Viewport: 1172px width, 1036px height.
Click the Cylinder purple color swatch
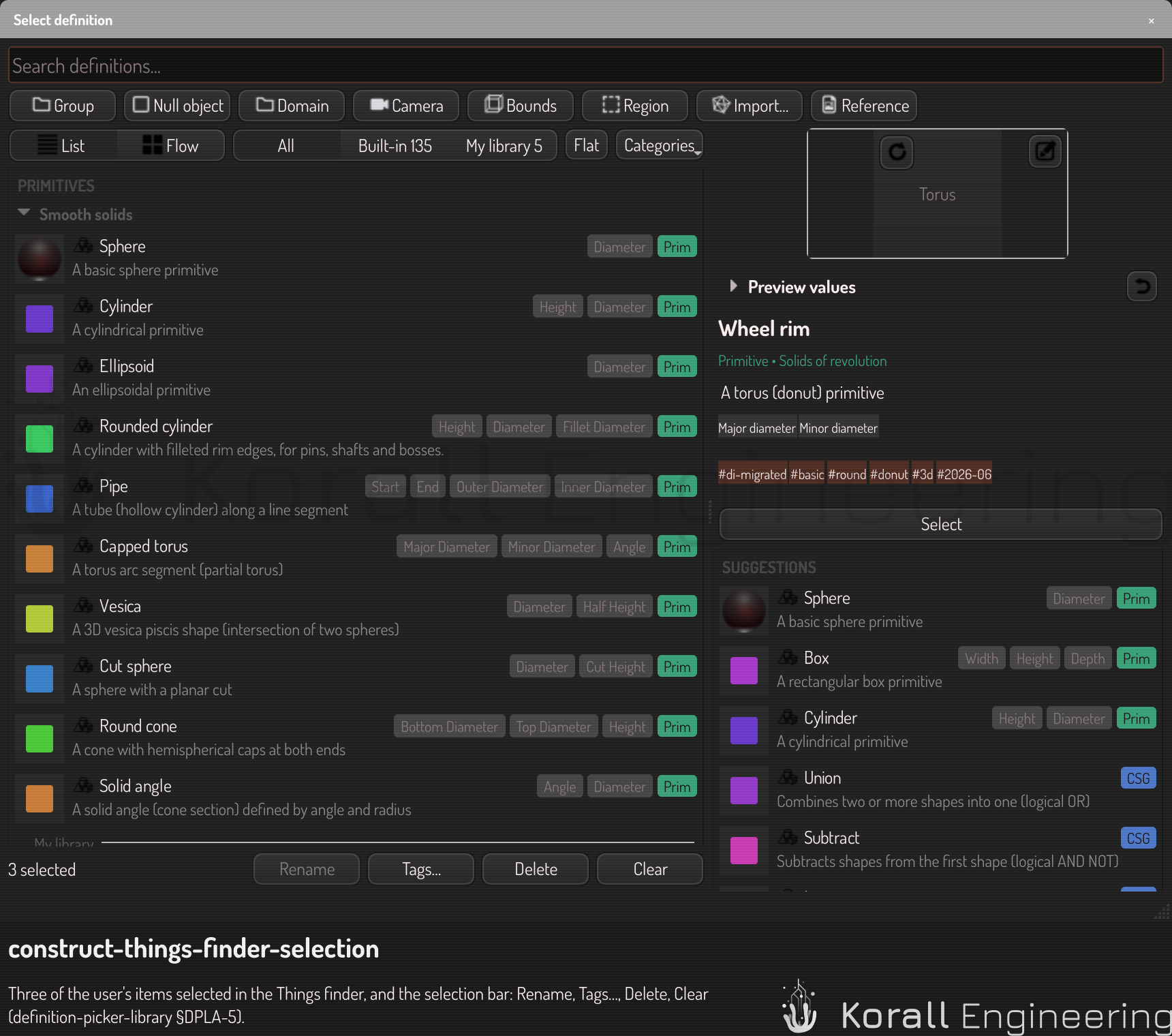(x=40, y=319)
